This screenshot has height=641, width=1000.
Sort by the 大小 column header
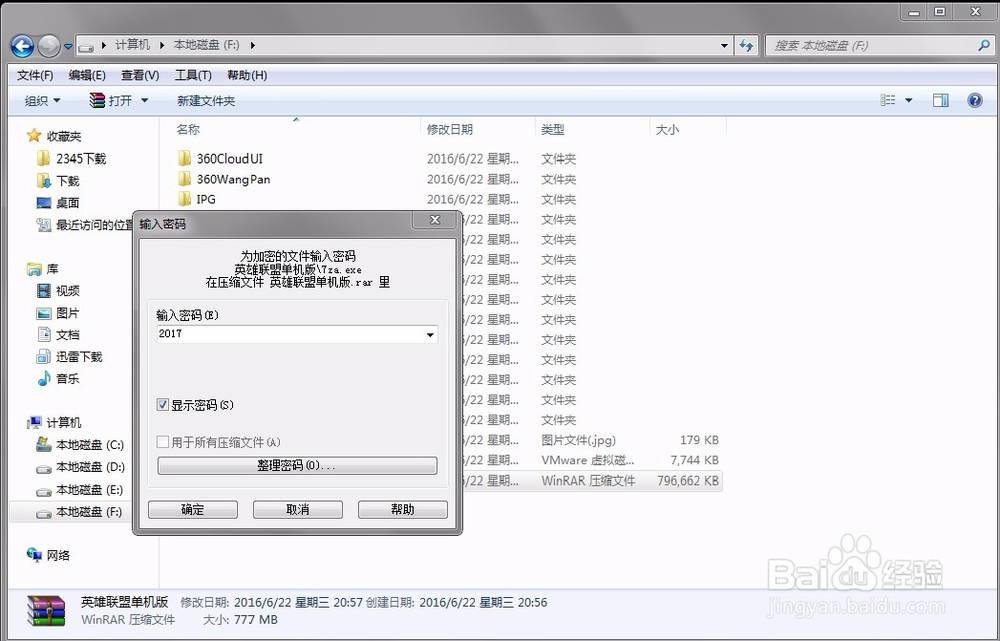click(x=667, y=129)
